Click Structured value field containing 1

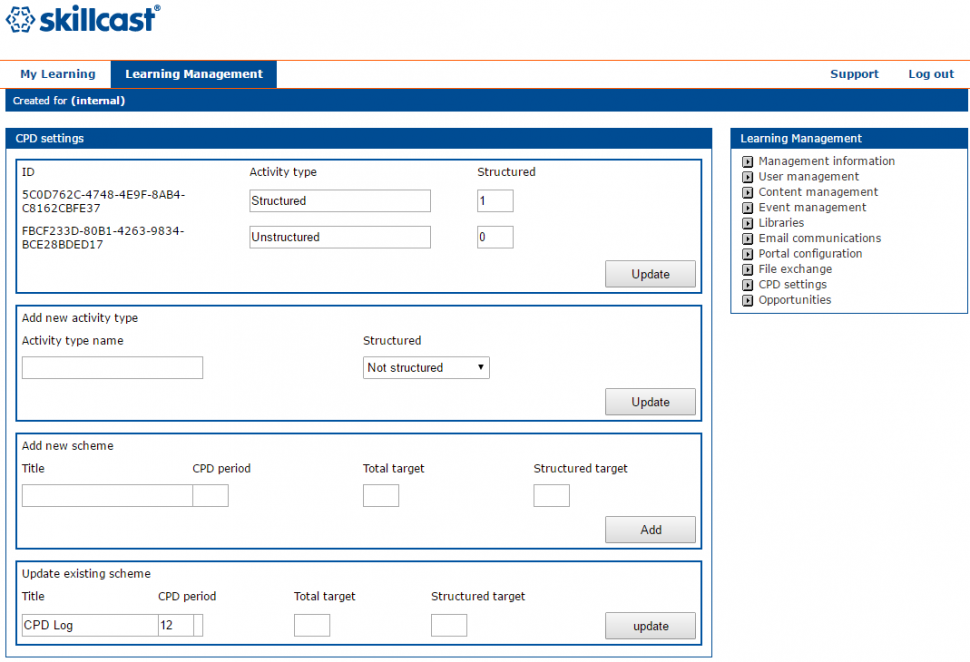(x=495, y=201)
